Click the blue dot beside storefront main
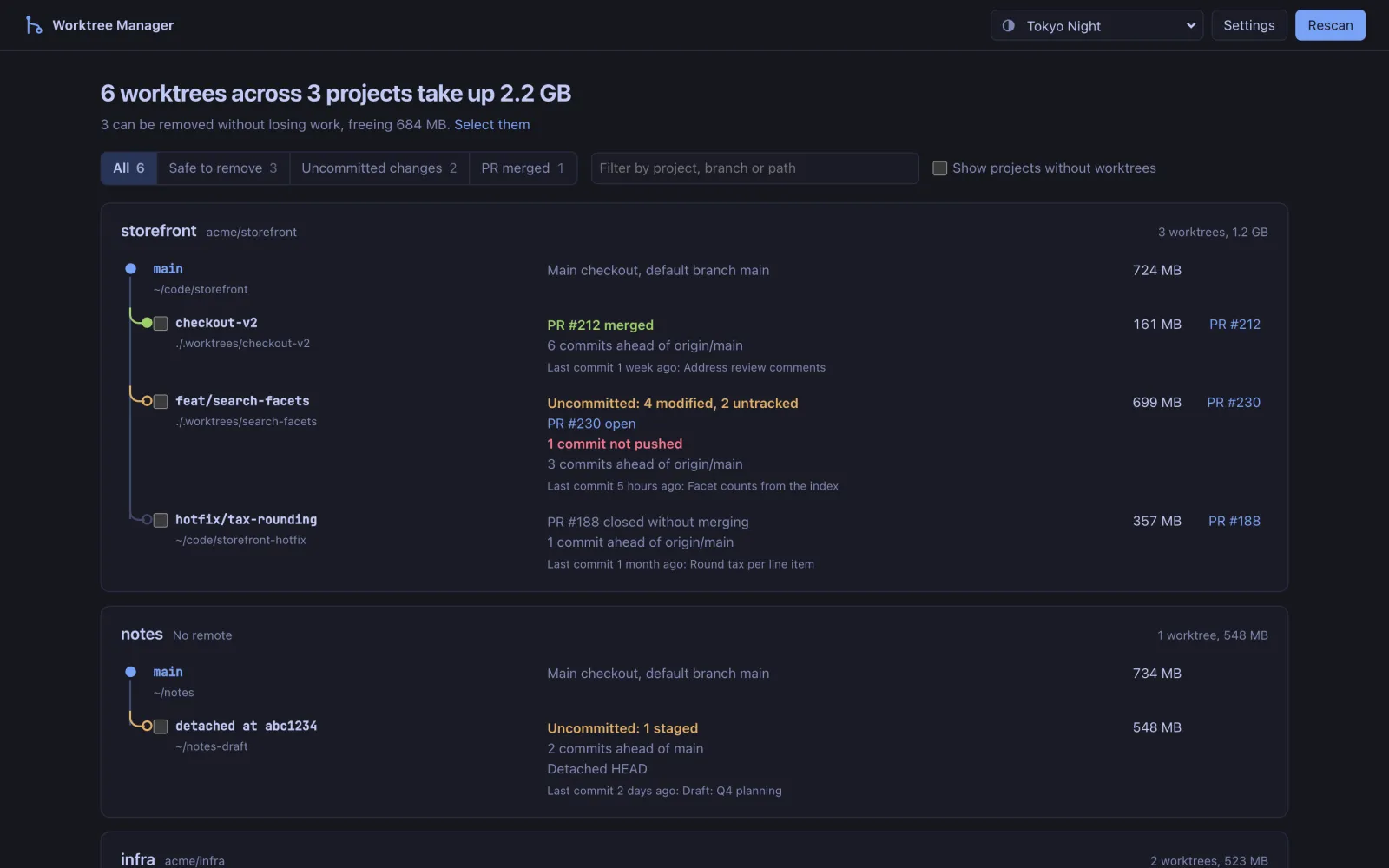This screenshot has width=1389, height=868. (130, 268)
